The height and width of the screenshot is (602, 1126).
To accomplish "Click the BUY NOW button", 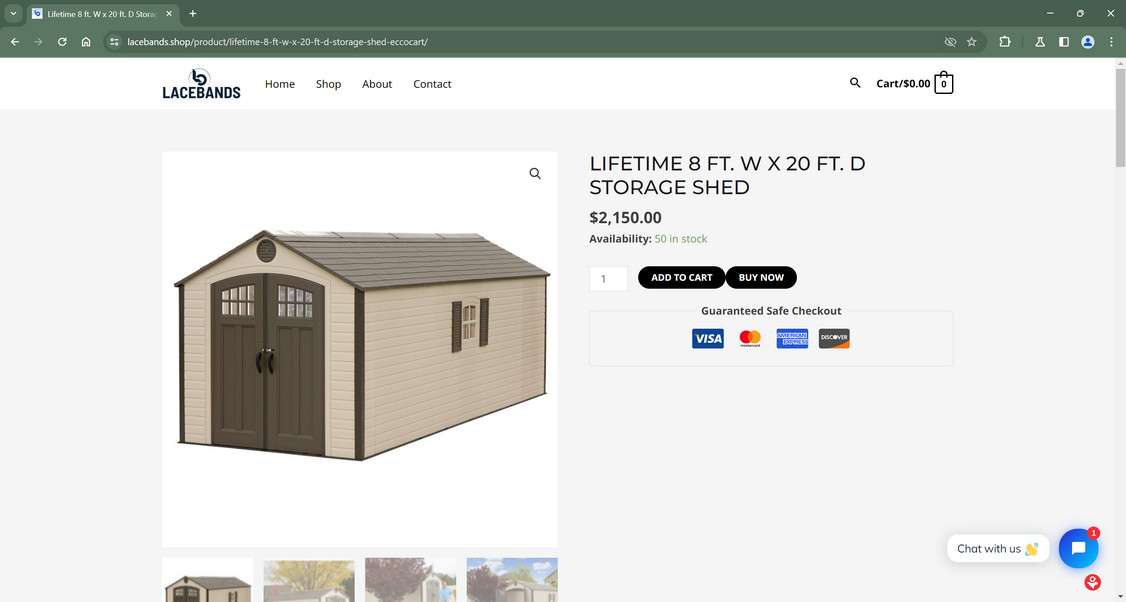I will pos(761,277).
